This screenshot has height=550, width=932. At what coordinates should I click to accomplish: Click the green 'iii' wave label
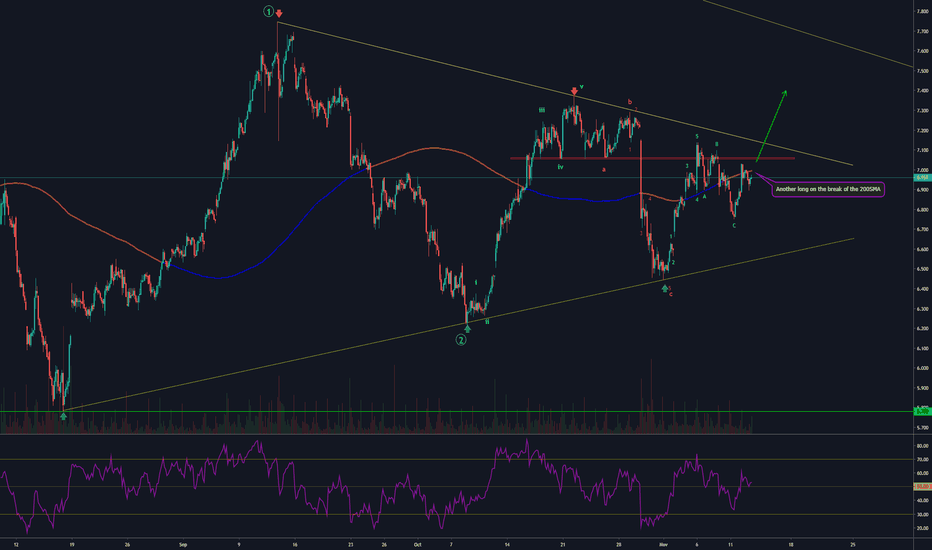pyautogui.click(x=542, y=110)
